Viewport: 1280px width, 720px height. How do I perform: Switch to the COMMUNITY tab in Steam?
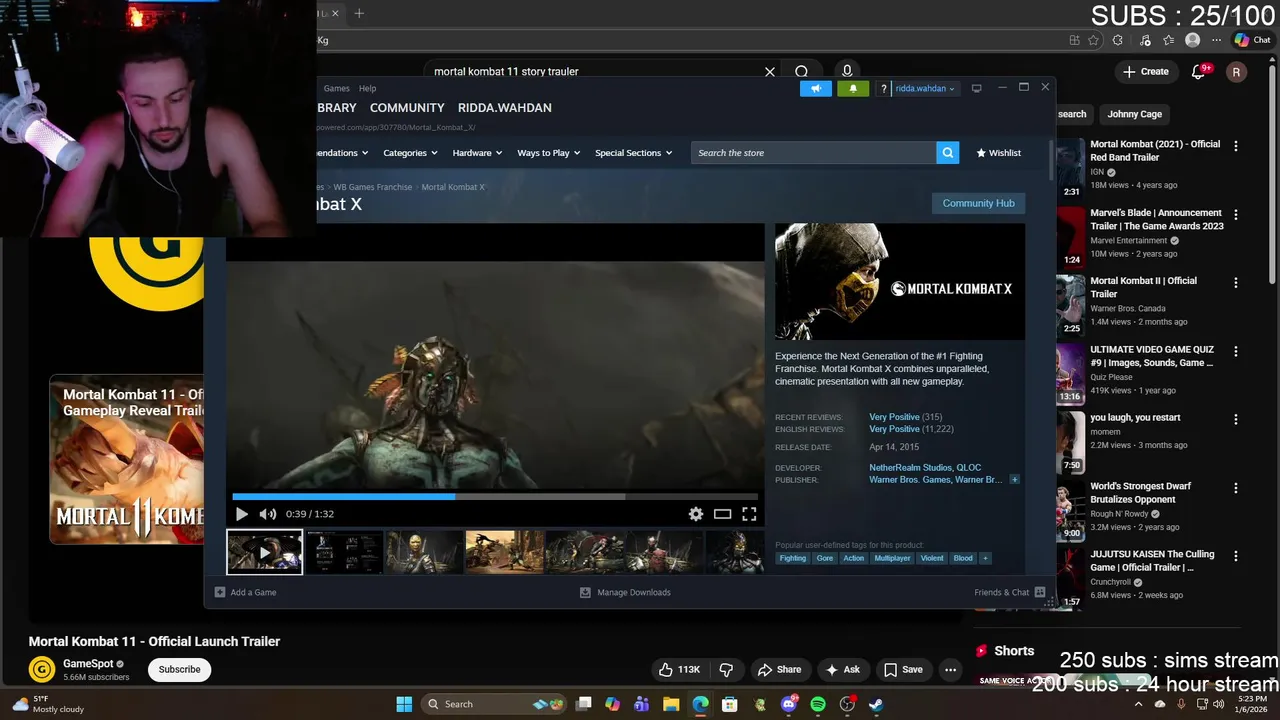tap(407, 108)
